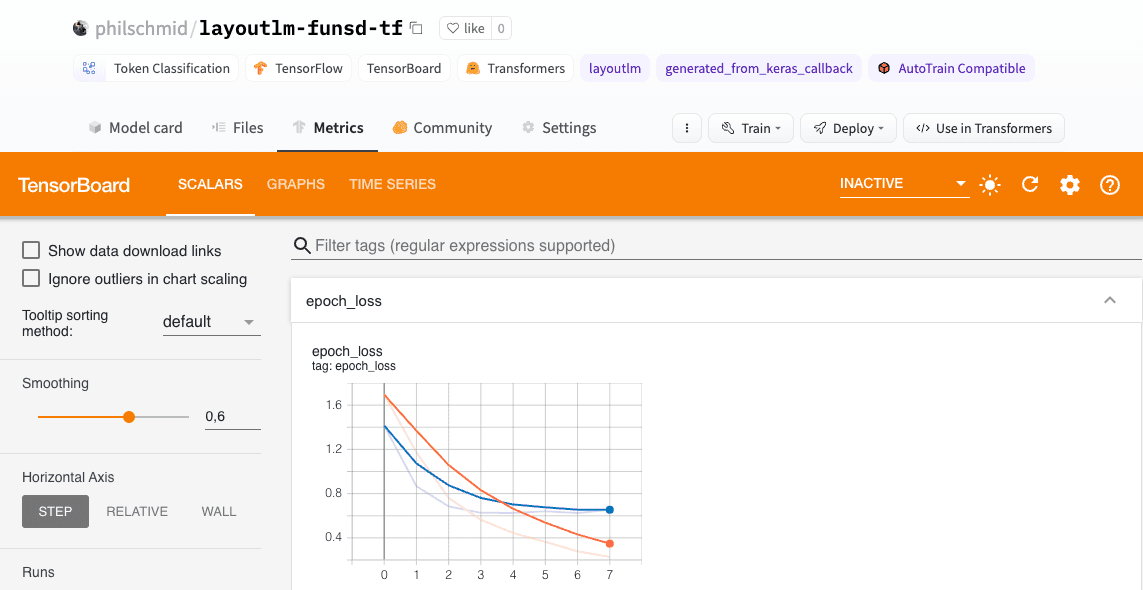The width and height of the screenshot is (1143, 590).
Task: Collapse the epoch_loss section chevron
Action: tap(1109, 300)
